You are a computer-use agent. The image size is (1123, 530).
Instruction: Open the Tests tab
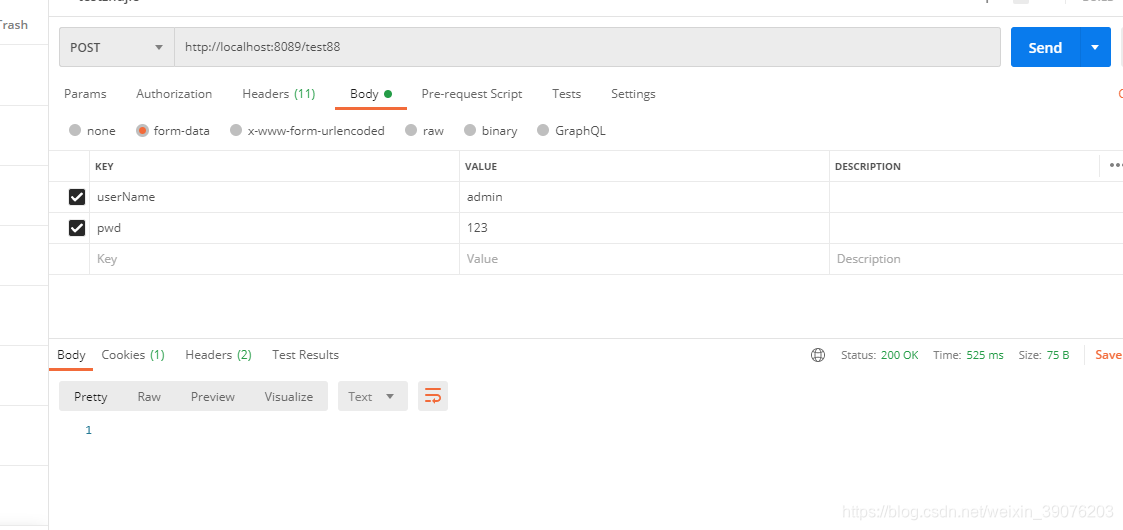point(567,94)
